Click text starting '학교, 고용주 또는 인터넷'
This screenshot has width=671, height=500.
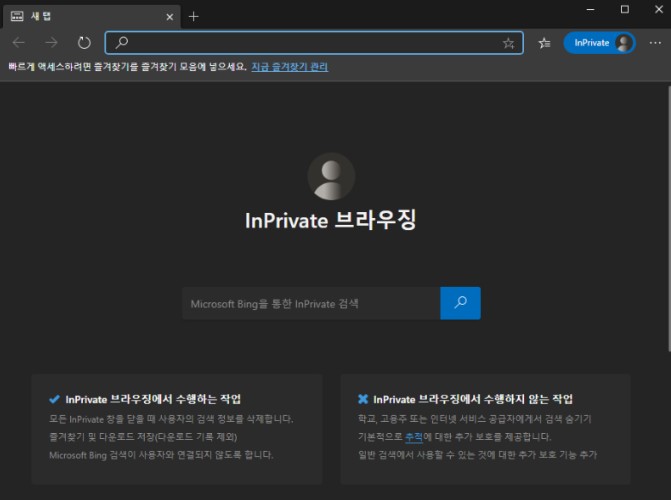(x=475, y=419)
